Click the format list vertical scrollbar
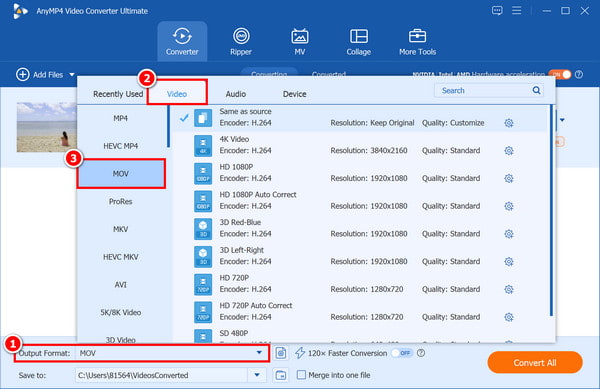The image size is (600, 389). click(x=168, y=126)
